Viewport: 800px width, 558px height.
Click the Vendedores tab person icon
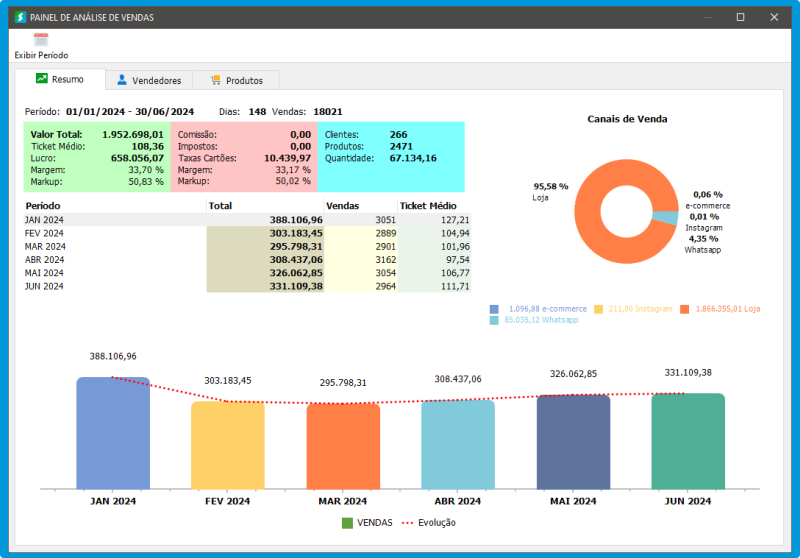tap(122, 80)
